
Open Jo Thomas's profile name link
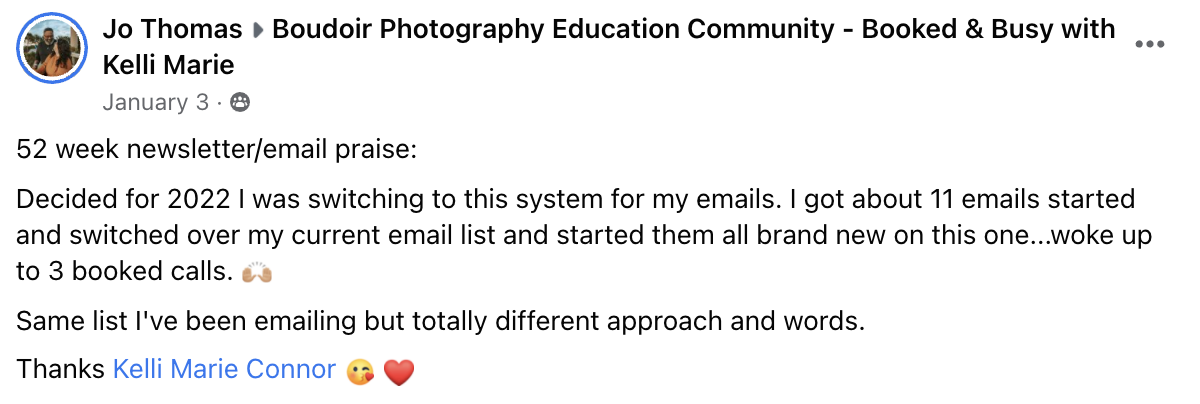[172, 29]
